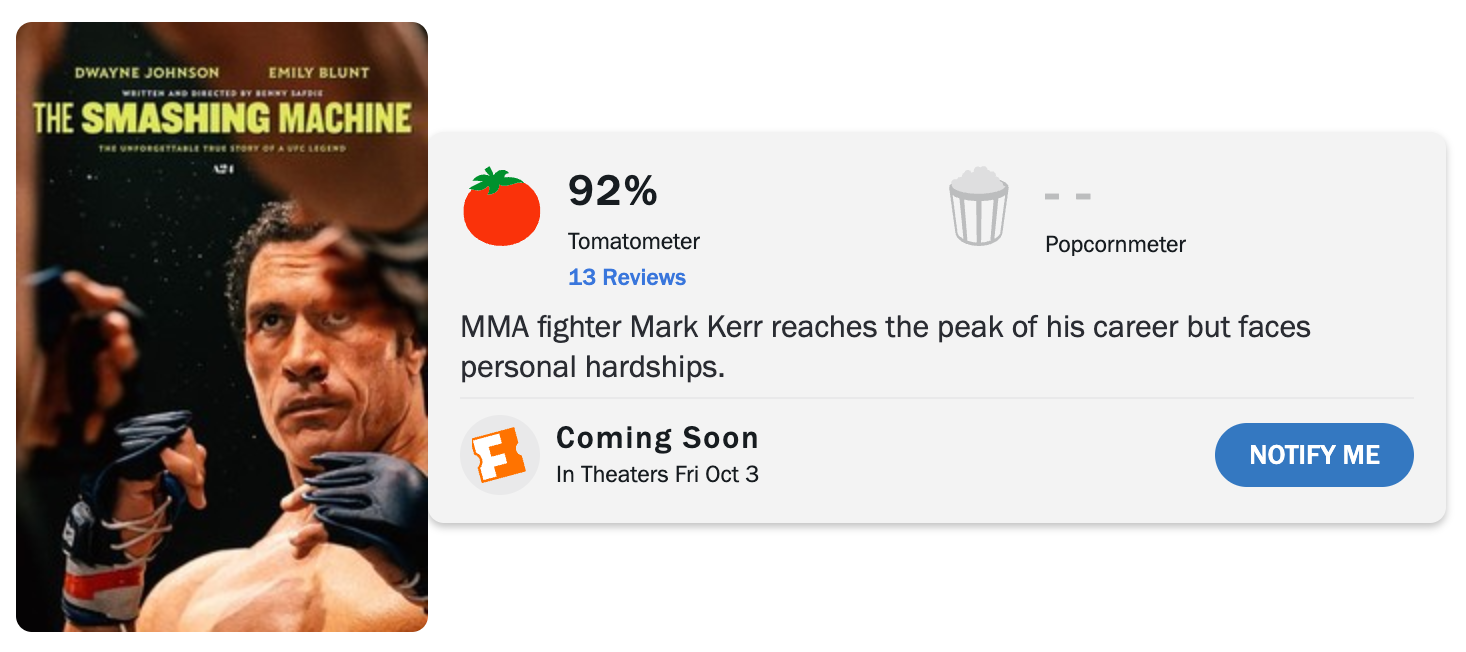Click the A24 logo on the poster

point(222,170)
